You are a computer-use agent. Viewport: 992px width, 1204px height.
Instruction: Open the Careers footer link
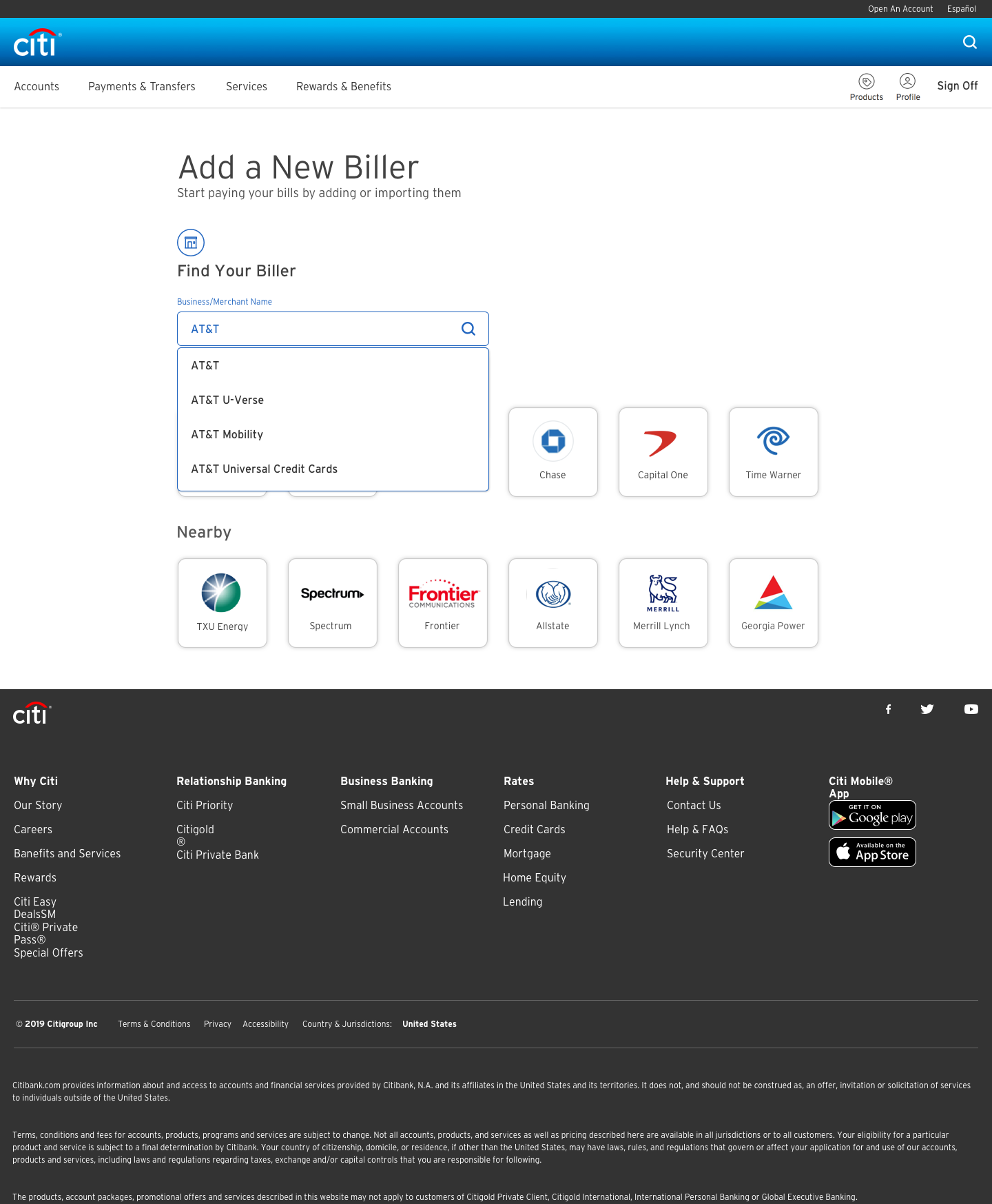(x=33, y=830)
